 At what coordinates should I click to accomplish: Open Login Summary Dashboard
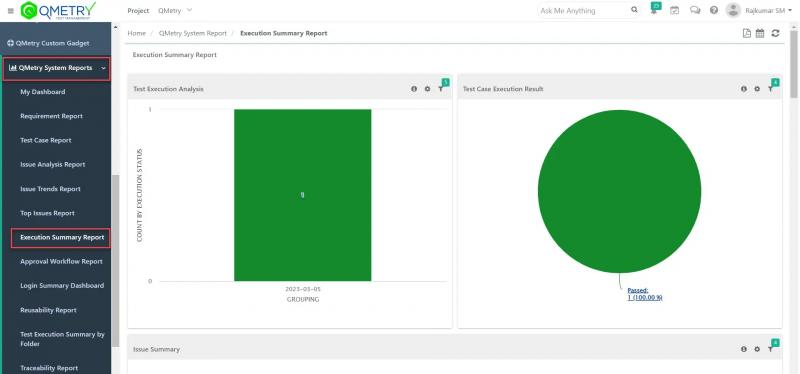click(x=62, y=286)
